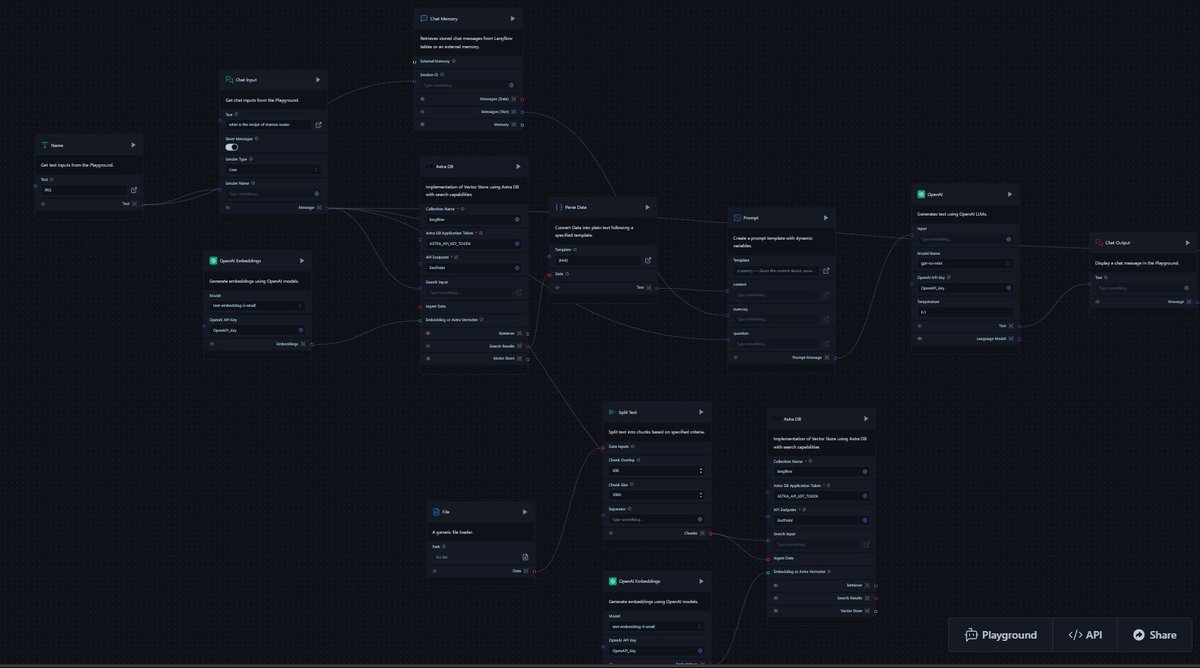The width and height of the screenshot is (1200, 668).
Task: Open the Sender Type dropdown showing User
Action: [x=272, y=170]
